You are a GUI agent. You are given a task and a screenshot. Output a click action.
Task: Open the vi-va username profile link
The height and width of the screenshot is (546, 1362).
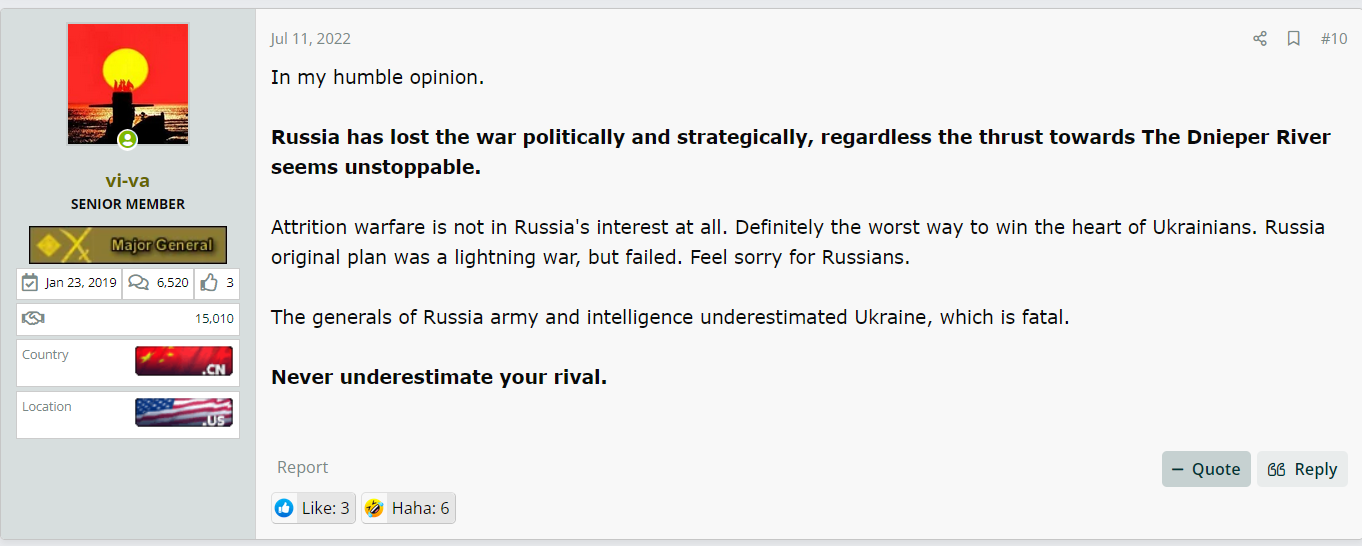128,181
